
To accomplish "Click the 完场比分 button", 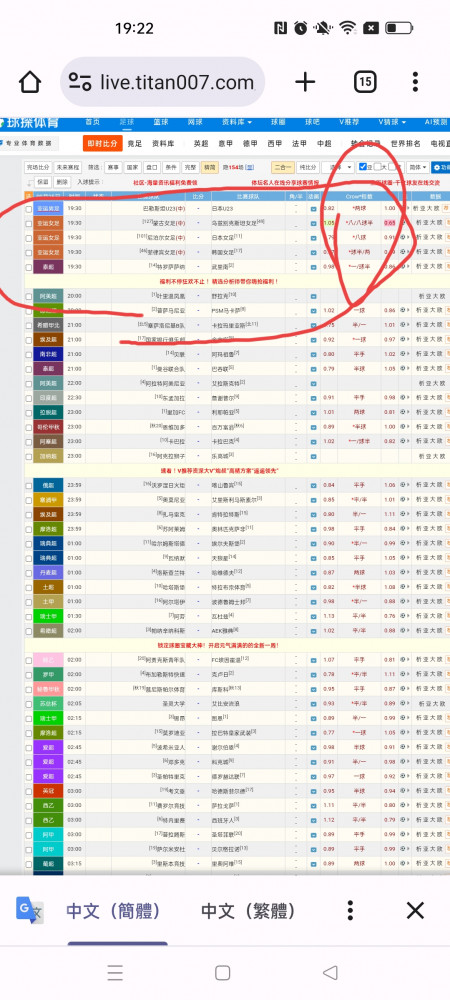I will [38, 167].
